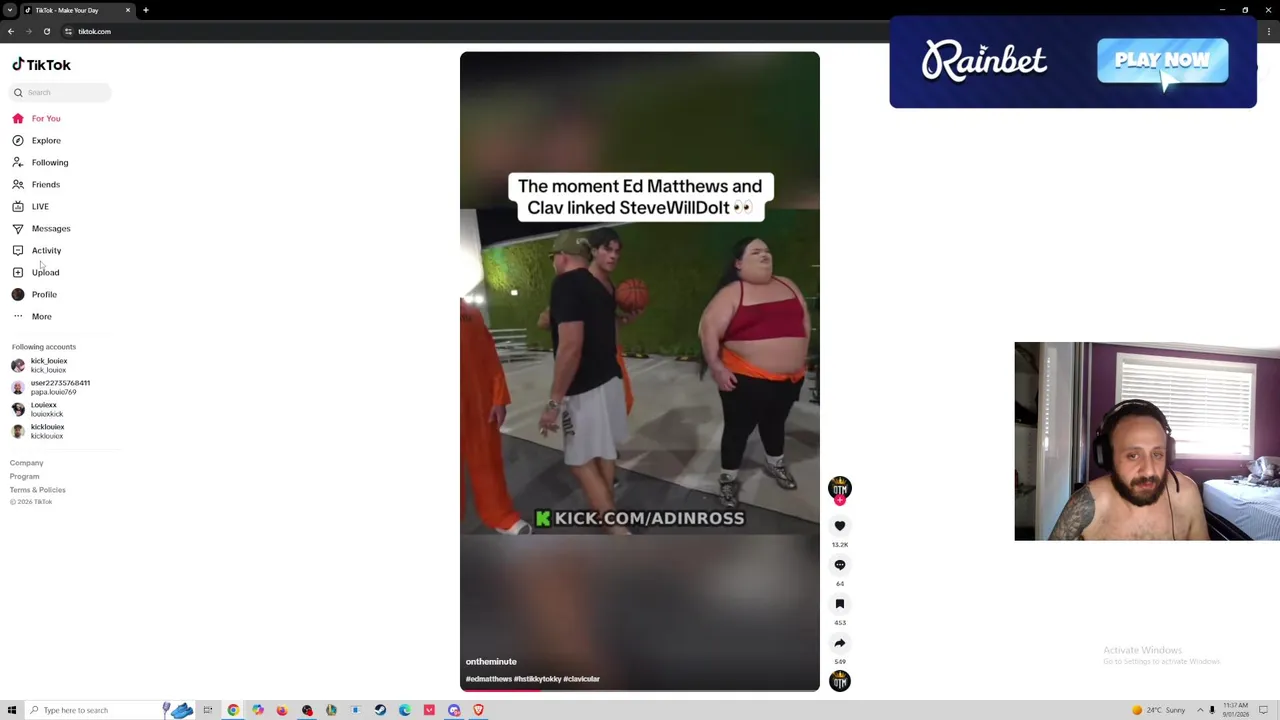The height and width of the screenshot is (720, 1280).
Task: Bookmark the video to favorites
Action: click(840, 604)
